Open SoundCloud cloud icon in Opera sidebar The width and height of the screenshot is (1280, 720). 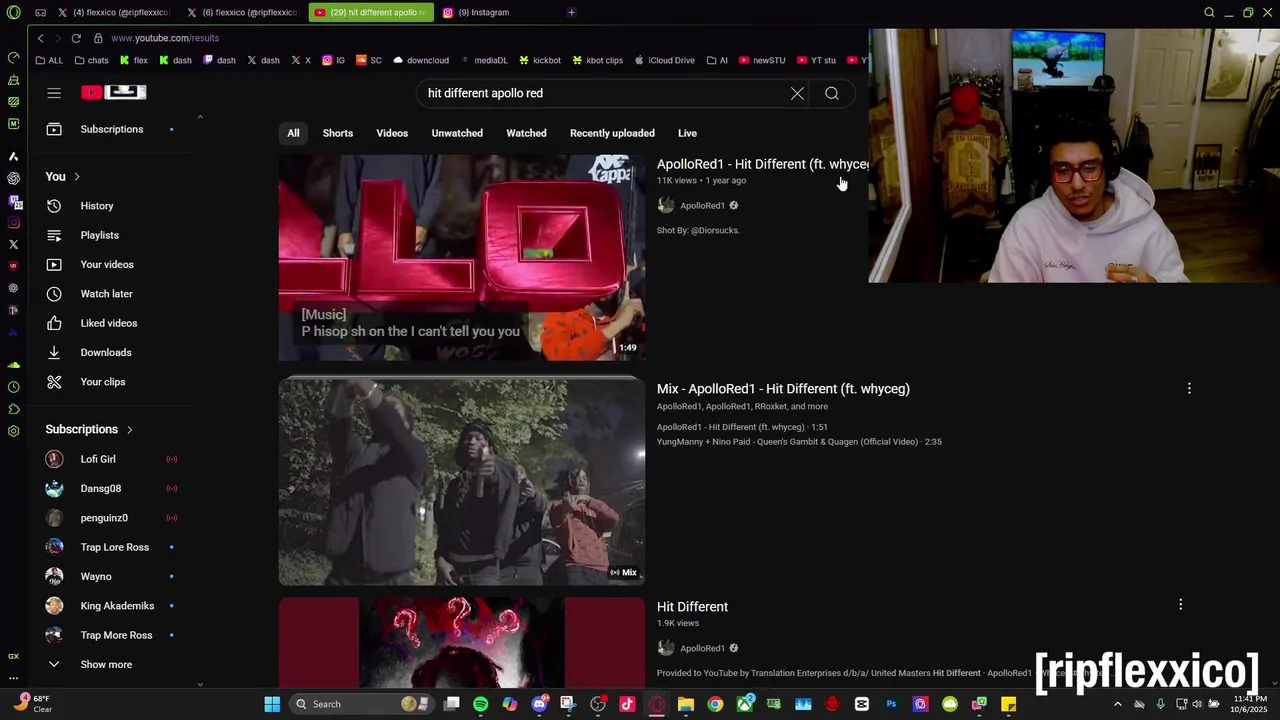[x=13, y=365]
